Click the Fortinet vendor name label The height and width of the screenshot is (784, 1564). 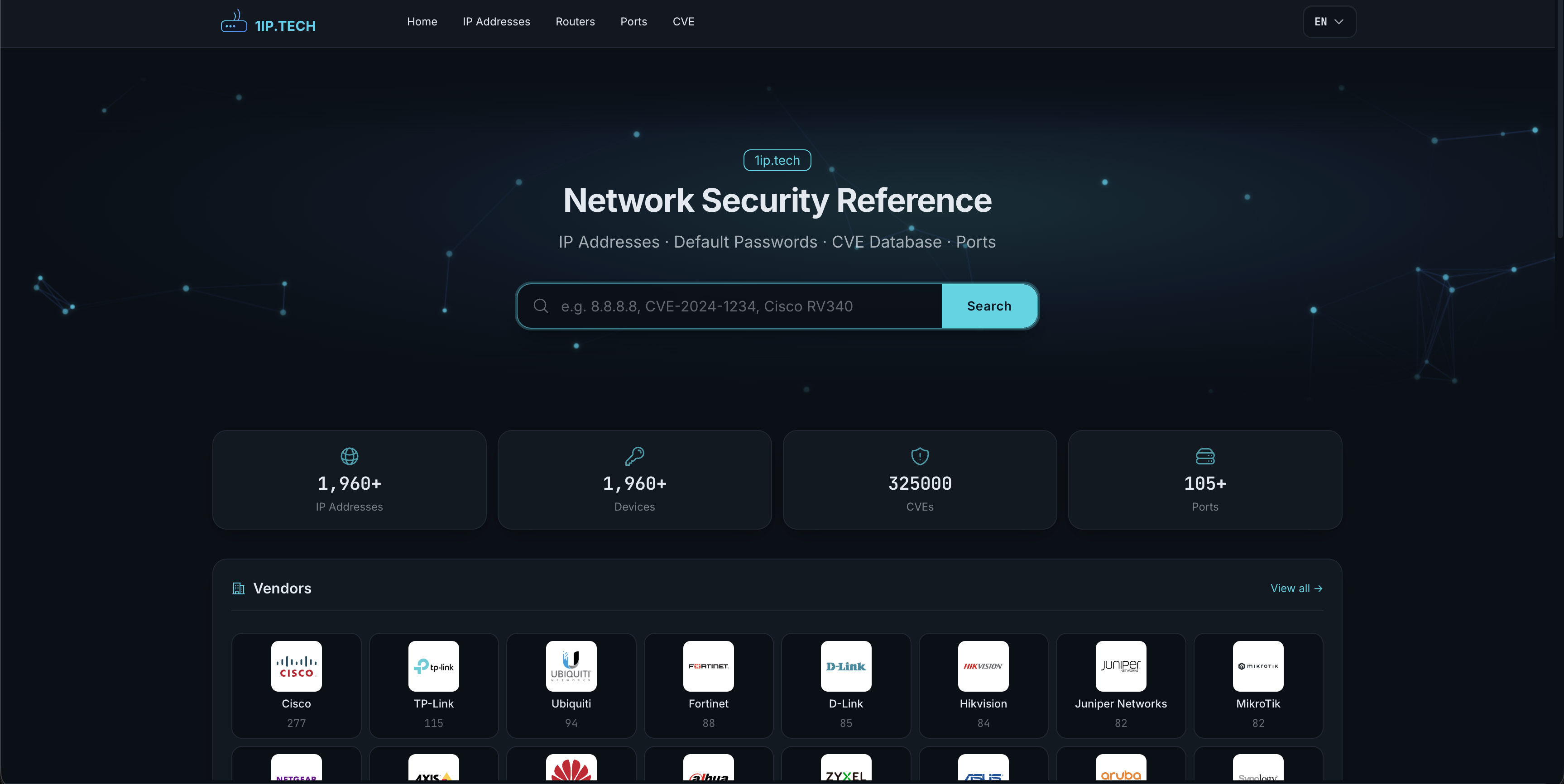click(x=709, y=703)
